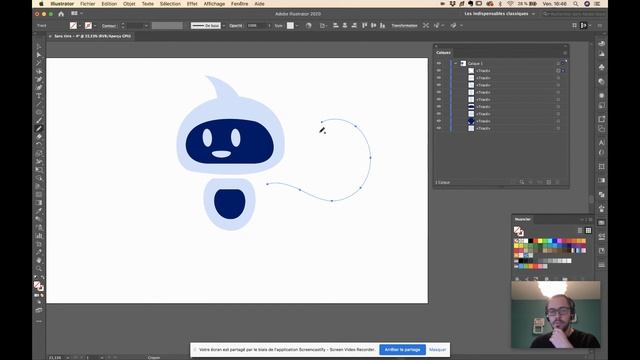Hide the bottom <Tracé> sublayer

tap(439, 128)
